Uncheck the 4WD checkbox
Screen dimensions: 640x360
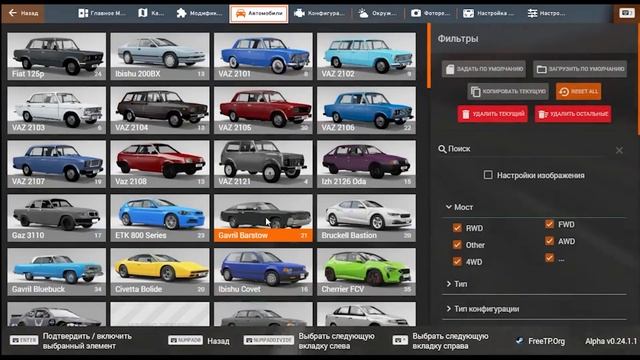(457, 262)
